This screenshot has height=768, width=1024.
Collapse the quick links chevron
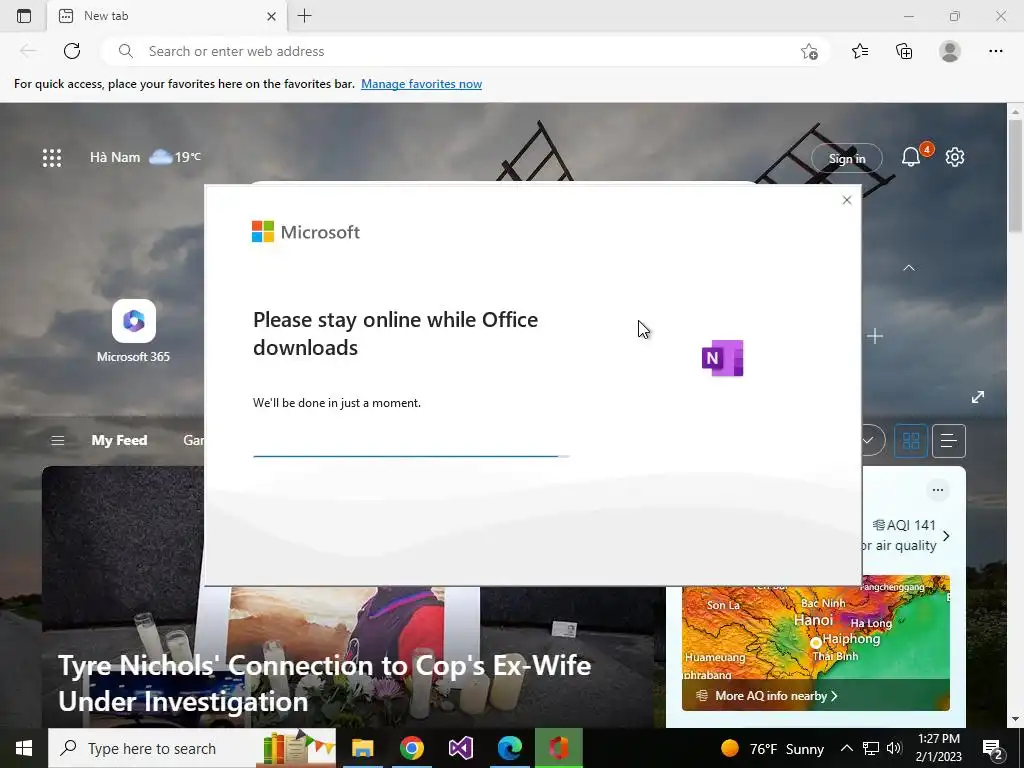point(908,268)
